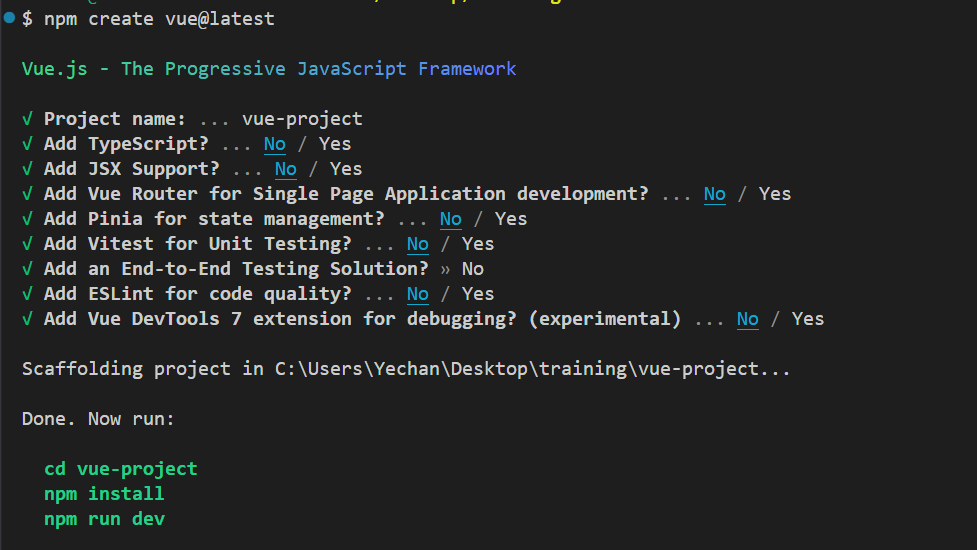Click the blue dot beside the prompt
This screenshot has width=977, height=550.
click(x=9, y=17)
